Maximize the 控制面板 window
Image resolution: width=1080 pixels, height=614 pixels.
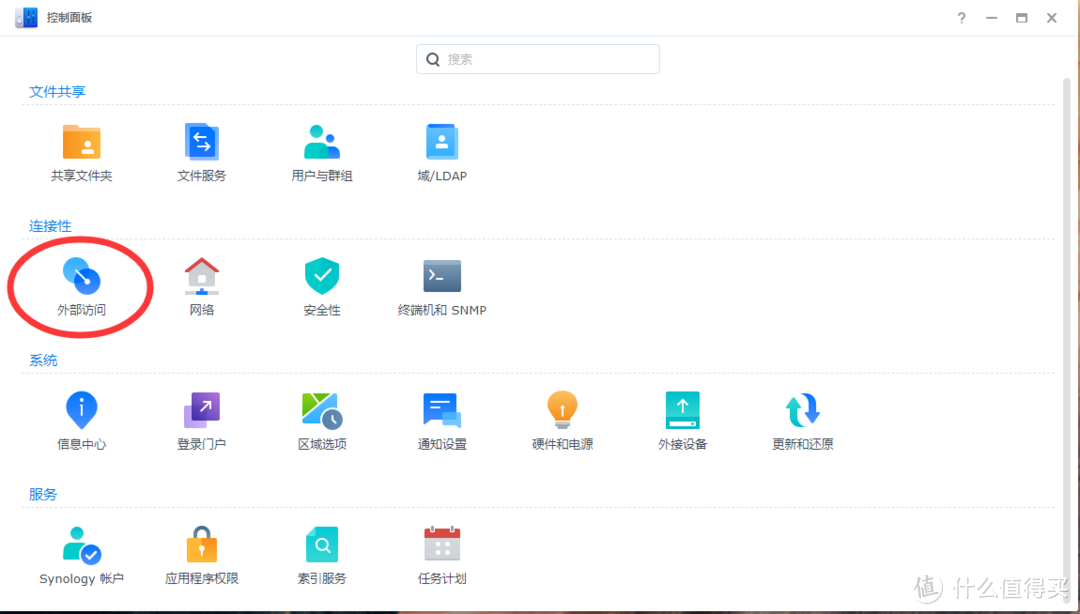[x=1021, y=18]
